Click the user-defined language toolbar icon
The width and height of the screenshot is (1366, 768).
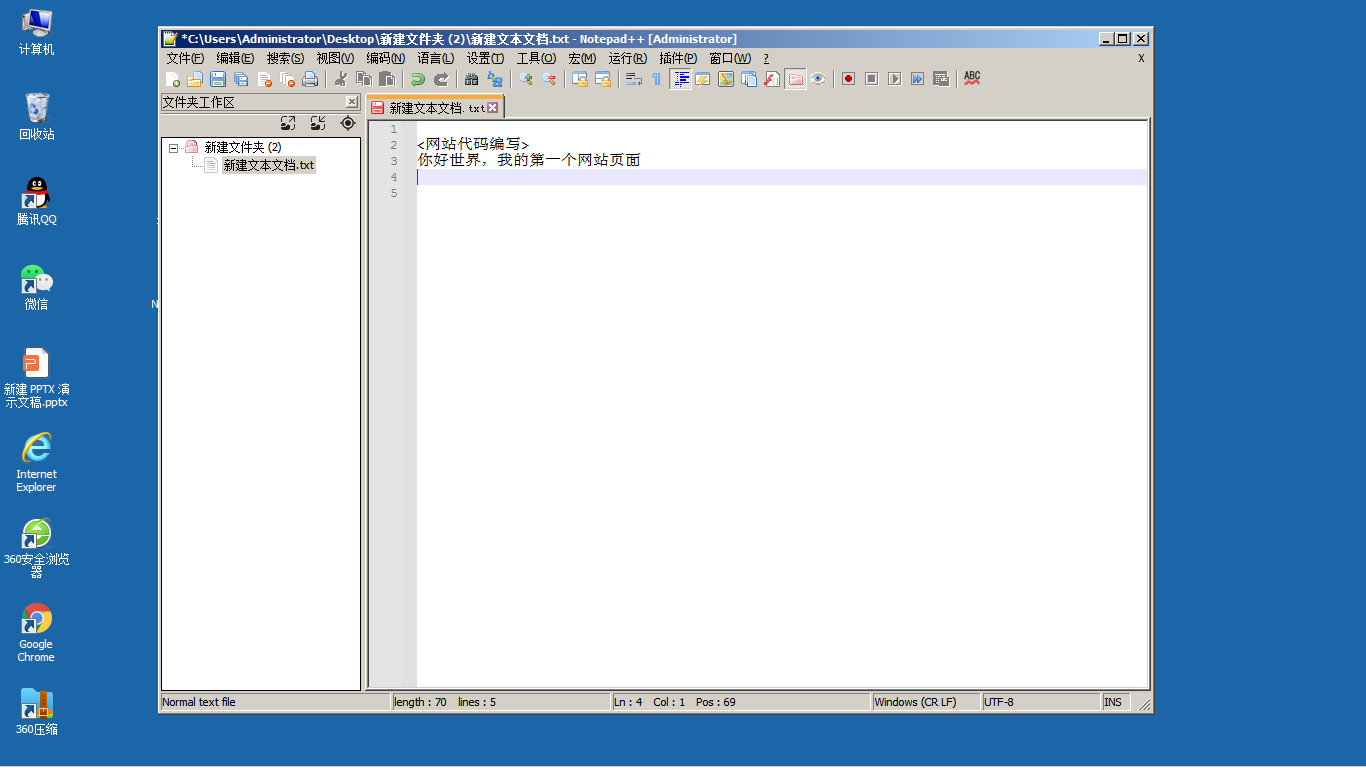703,79
